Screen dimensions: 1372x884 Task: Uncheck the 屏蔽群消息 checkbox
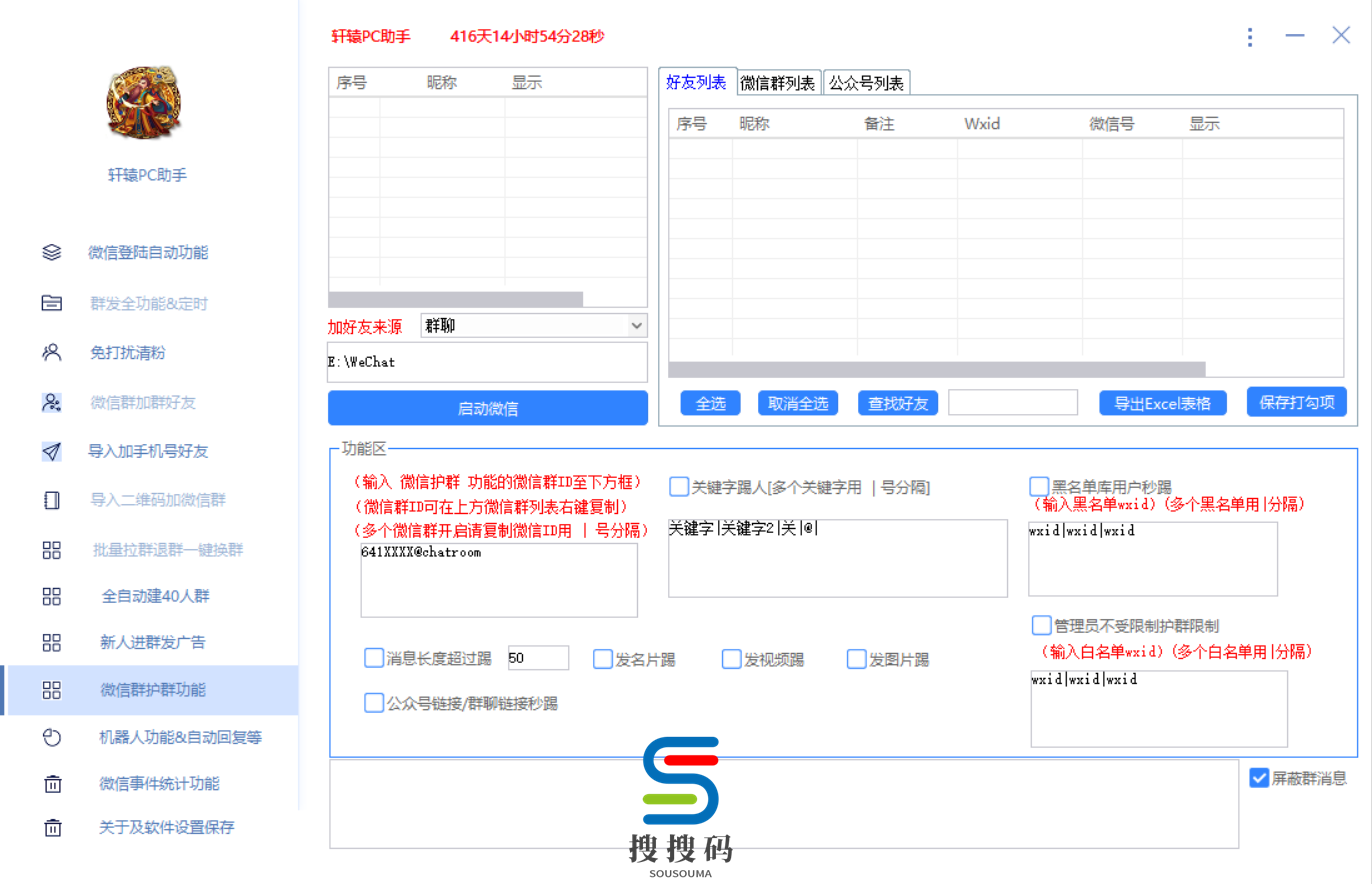(1260, 777)
